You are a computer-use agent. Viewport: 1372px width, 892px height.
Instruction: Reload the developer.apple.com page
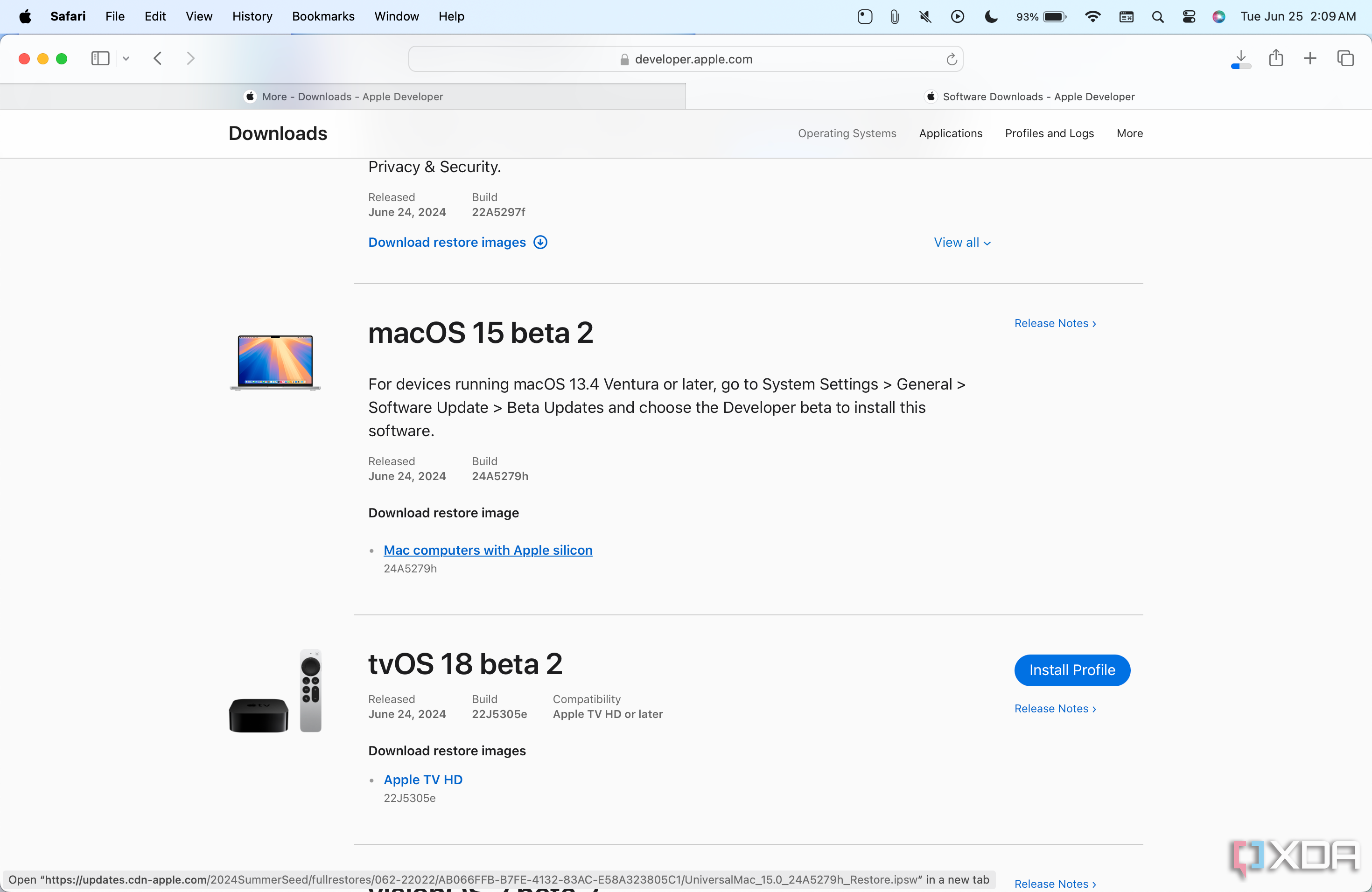951,59
